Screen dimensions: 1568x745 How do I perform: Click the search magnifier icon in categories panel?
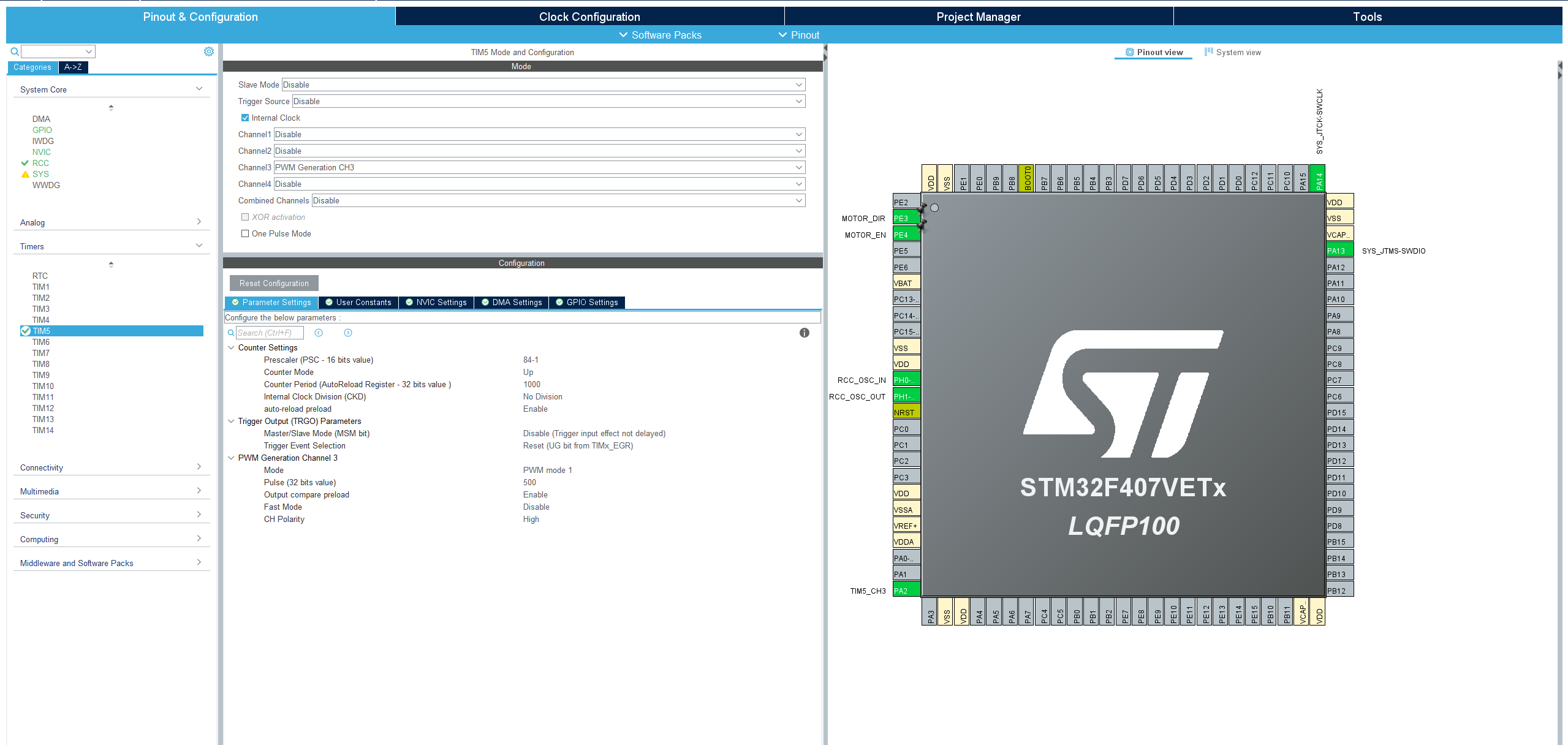click(15, 51)
